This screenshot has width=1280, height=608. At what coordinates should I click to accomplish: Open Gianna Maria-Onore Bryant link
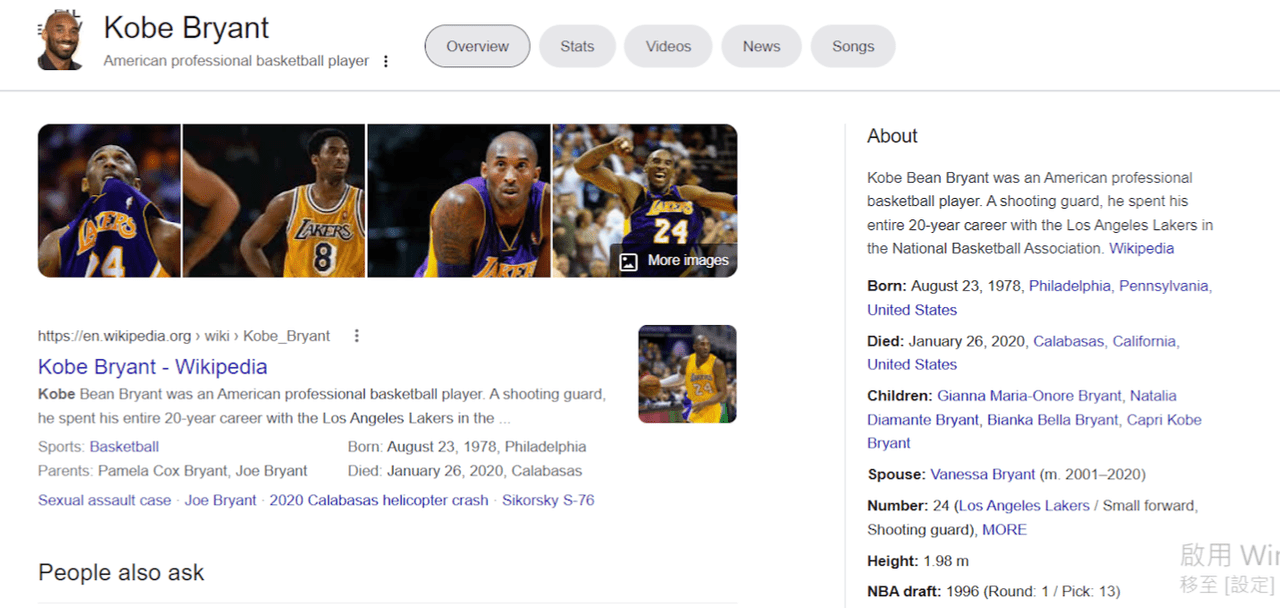(x=1029, y=396)
